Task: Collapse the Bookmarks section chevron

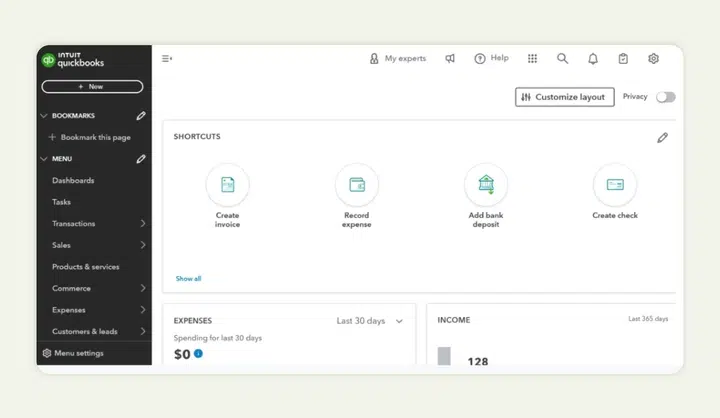Action: point(44,116)
